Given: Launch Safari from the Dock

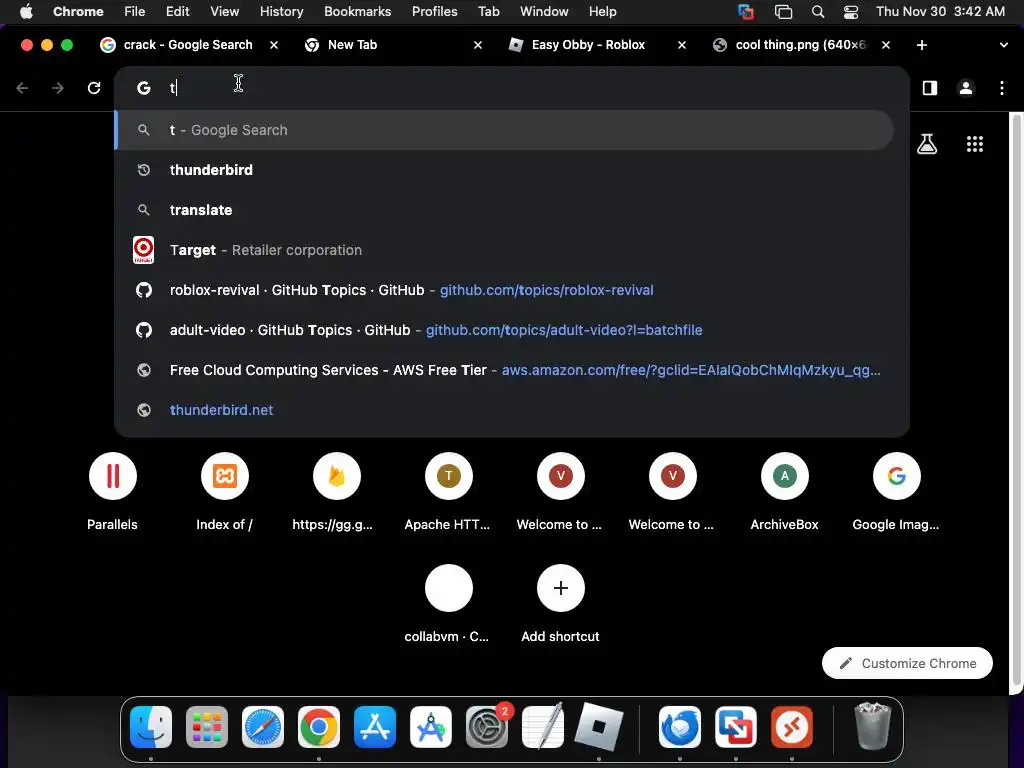Looking at the screenshot, I should pyautogui.click(x=263, y=727).
